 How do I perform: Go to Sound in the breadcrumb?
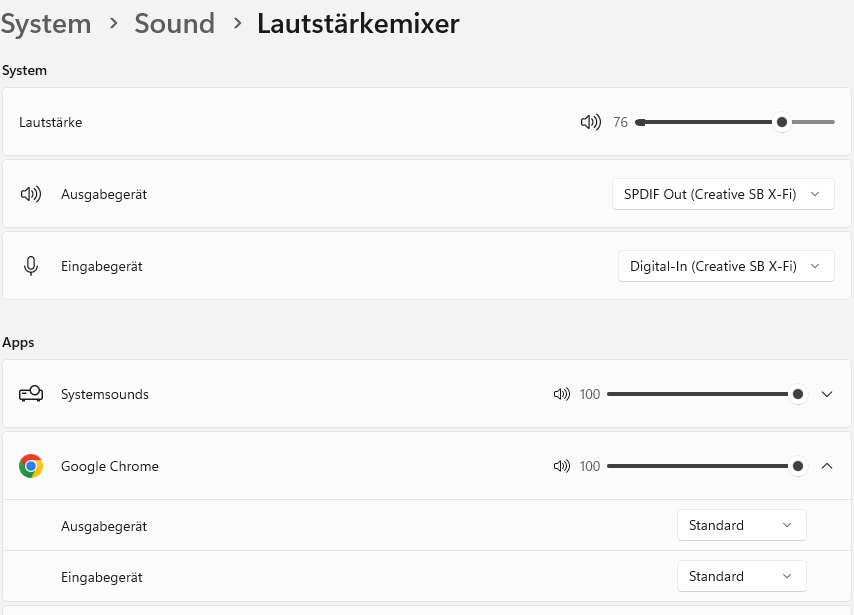(175, 24)
